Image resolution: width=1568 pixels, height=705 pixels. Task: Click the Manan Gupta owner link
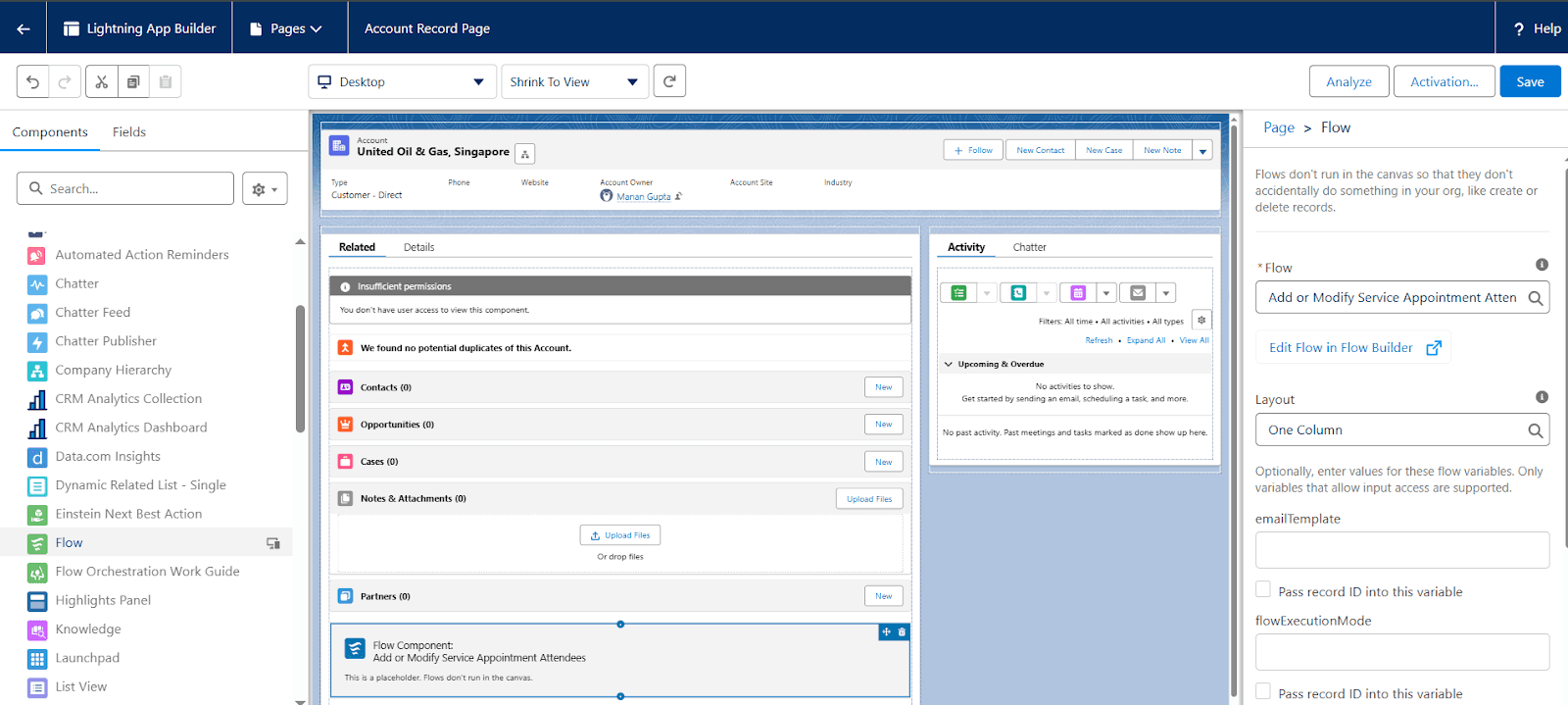coord(644,197)
